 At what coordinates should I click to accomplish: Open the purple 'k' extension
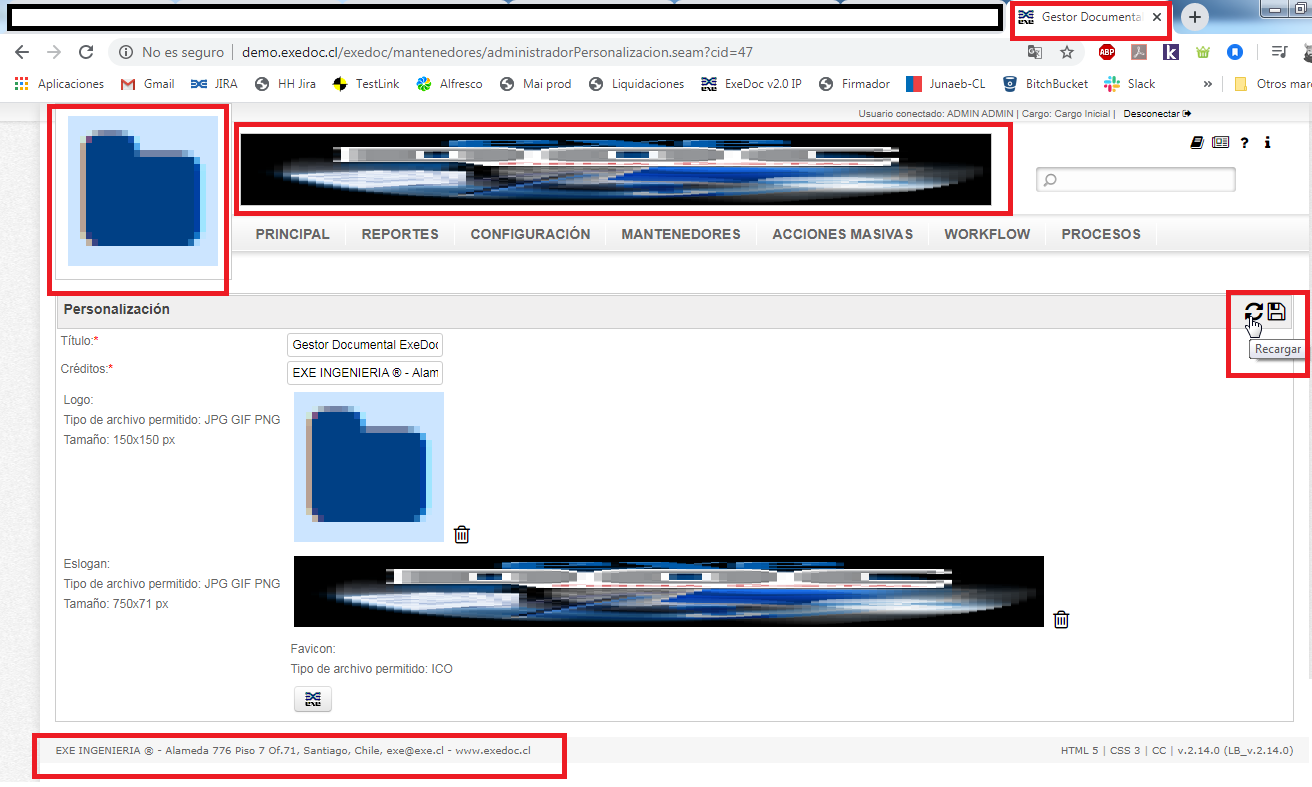[1171, 52]
